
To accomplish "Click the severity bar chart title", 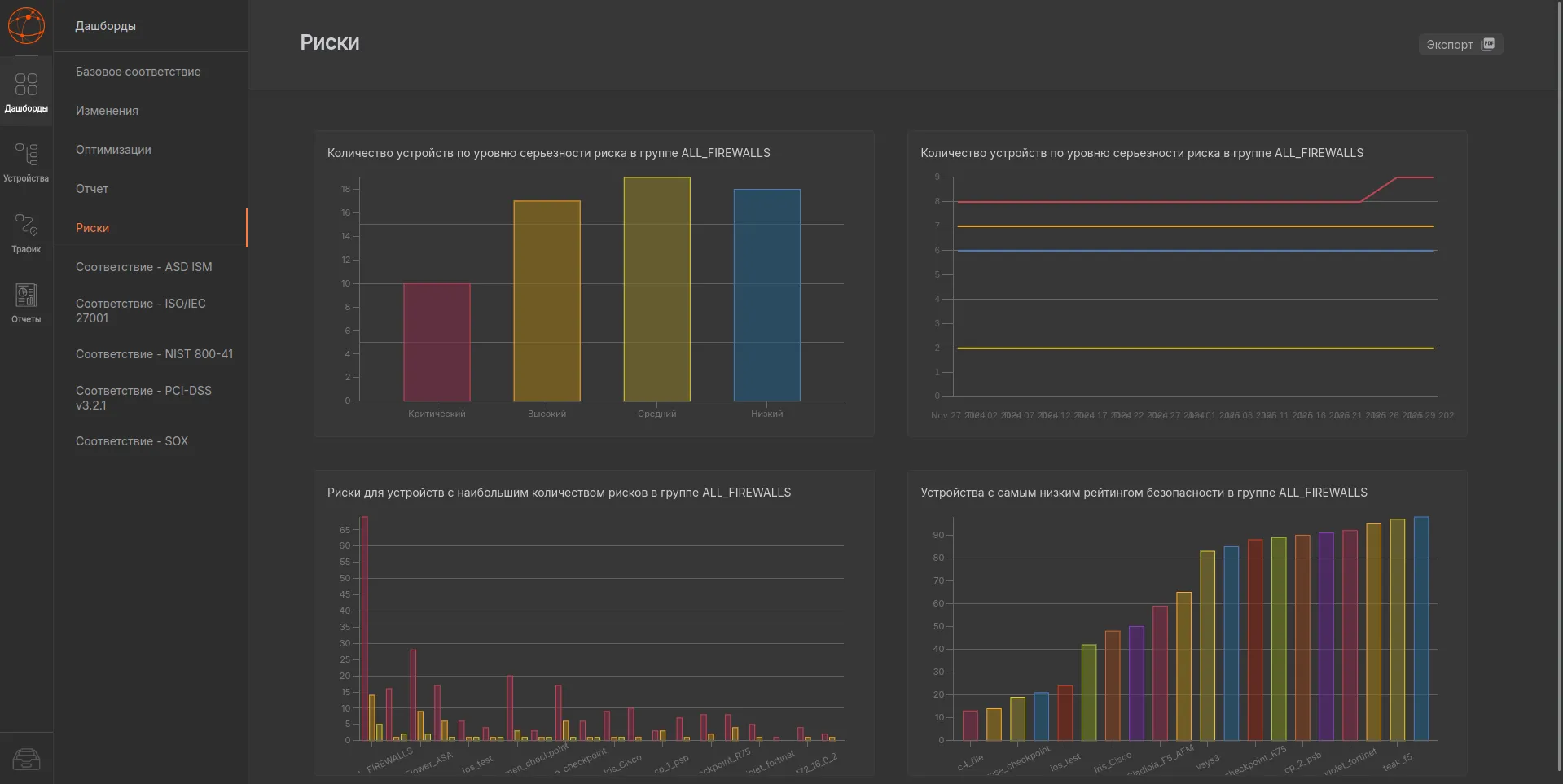I will click(549, 153).
